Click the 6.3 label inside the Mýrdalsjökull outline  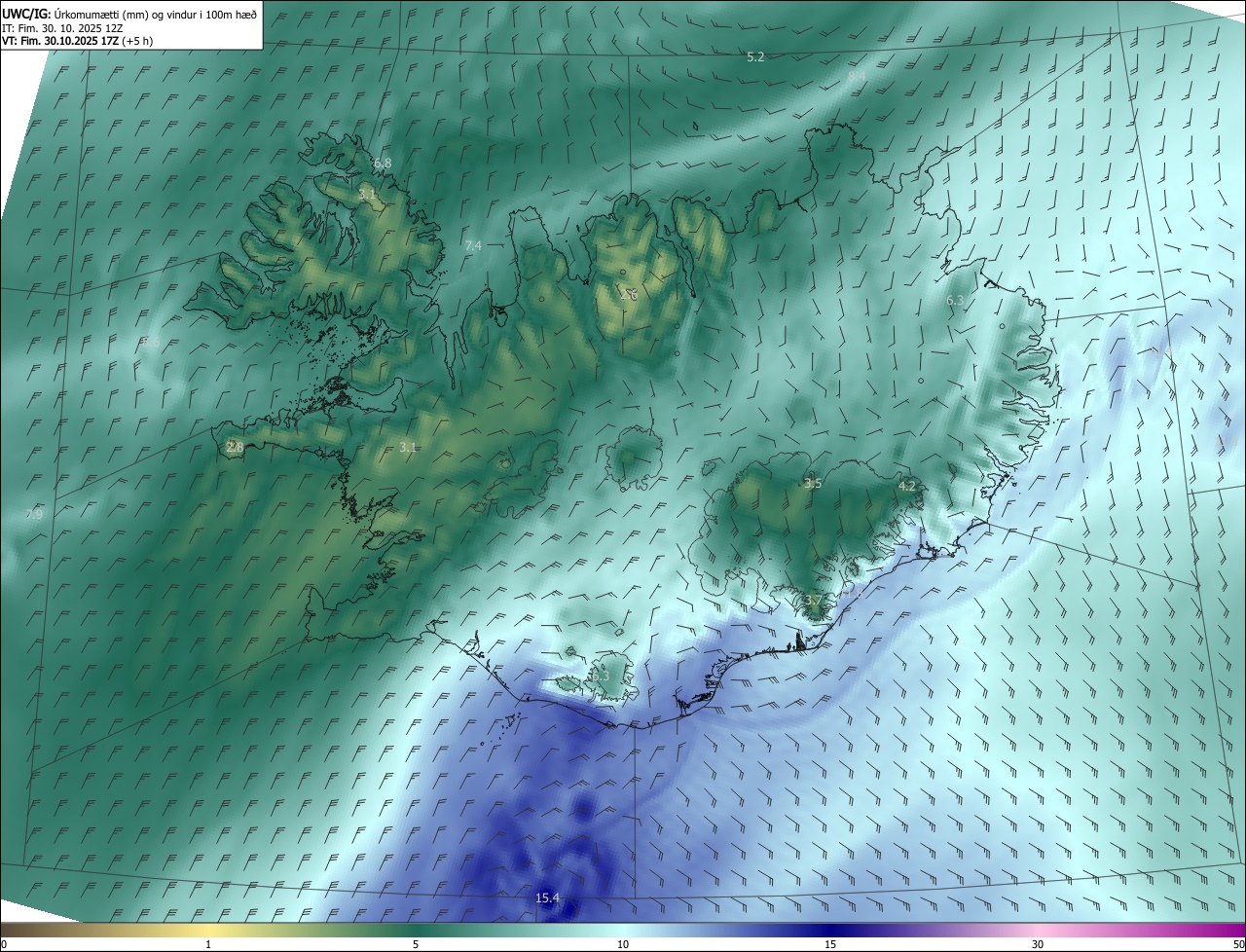click(x=600, y=676)
